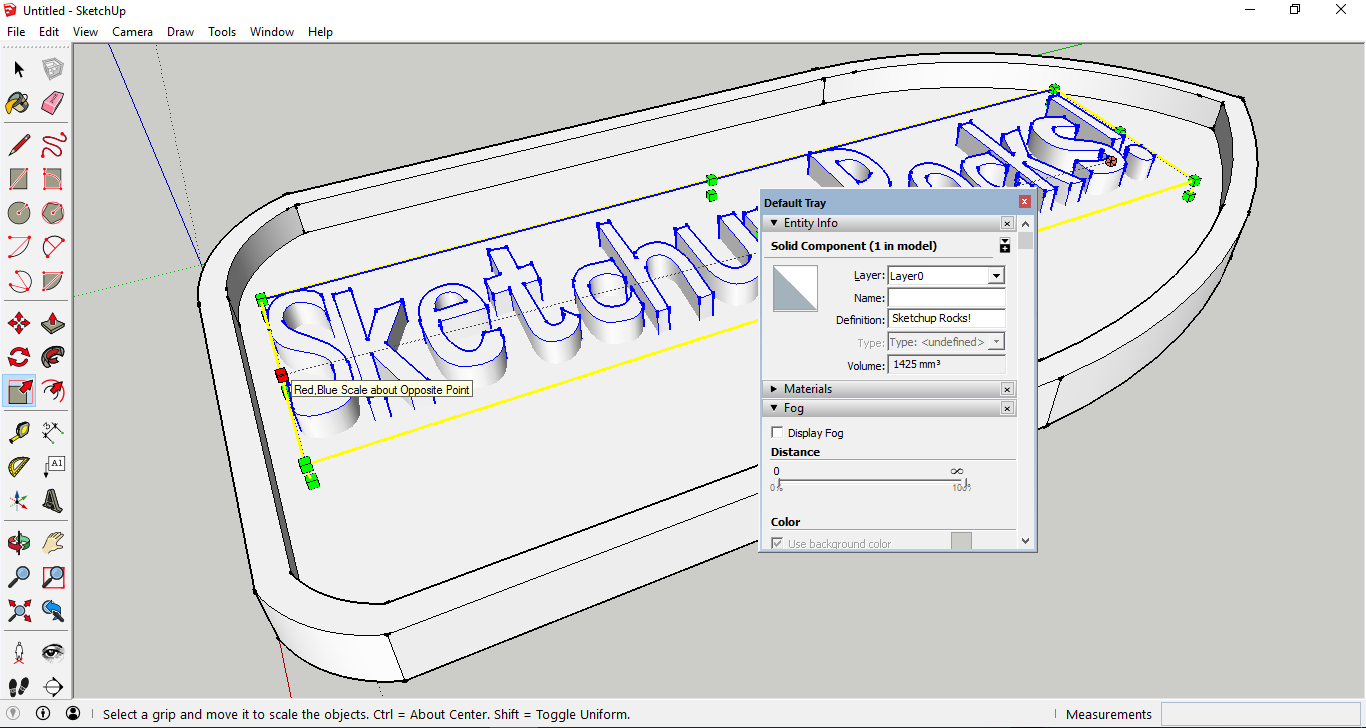The image size is (1366, 728).
Task: Select the Position Camera tool
Action: coord(19,653)
